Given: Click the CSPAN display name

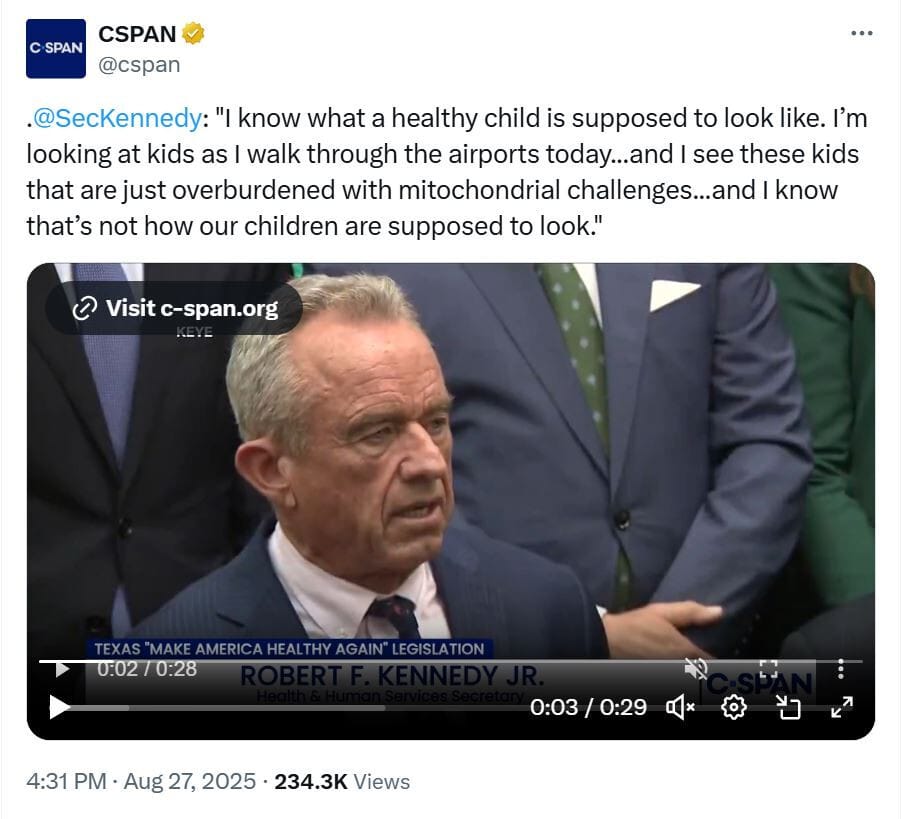Looking at the screenshot, I should pos(137,34).
